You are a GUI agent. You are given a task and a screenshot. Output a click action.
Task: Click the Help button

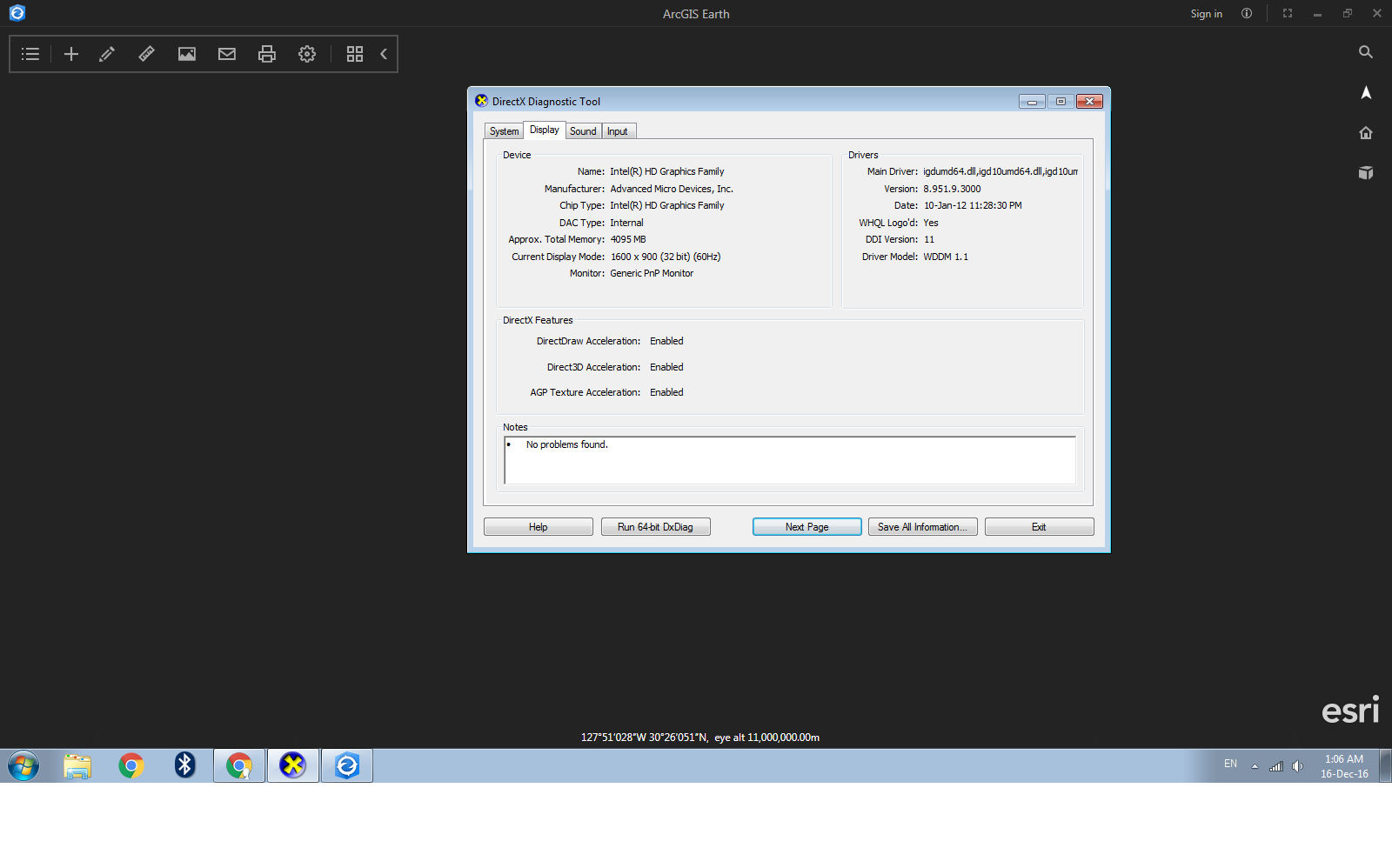(x=539, y=527)
